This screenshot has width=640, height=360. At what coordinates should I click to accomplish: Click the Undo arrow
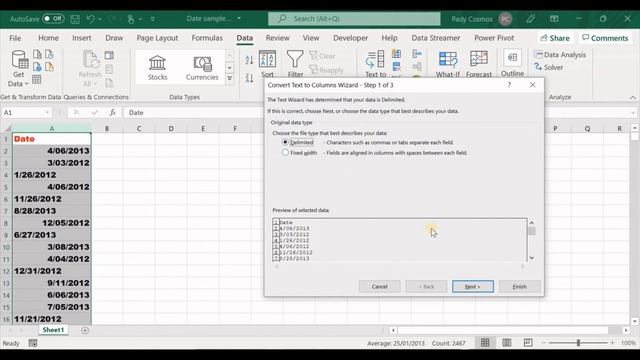[x=91, y=19]
